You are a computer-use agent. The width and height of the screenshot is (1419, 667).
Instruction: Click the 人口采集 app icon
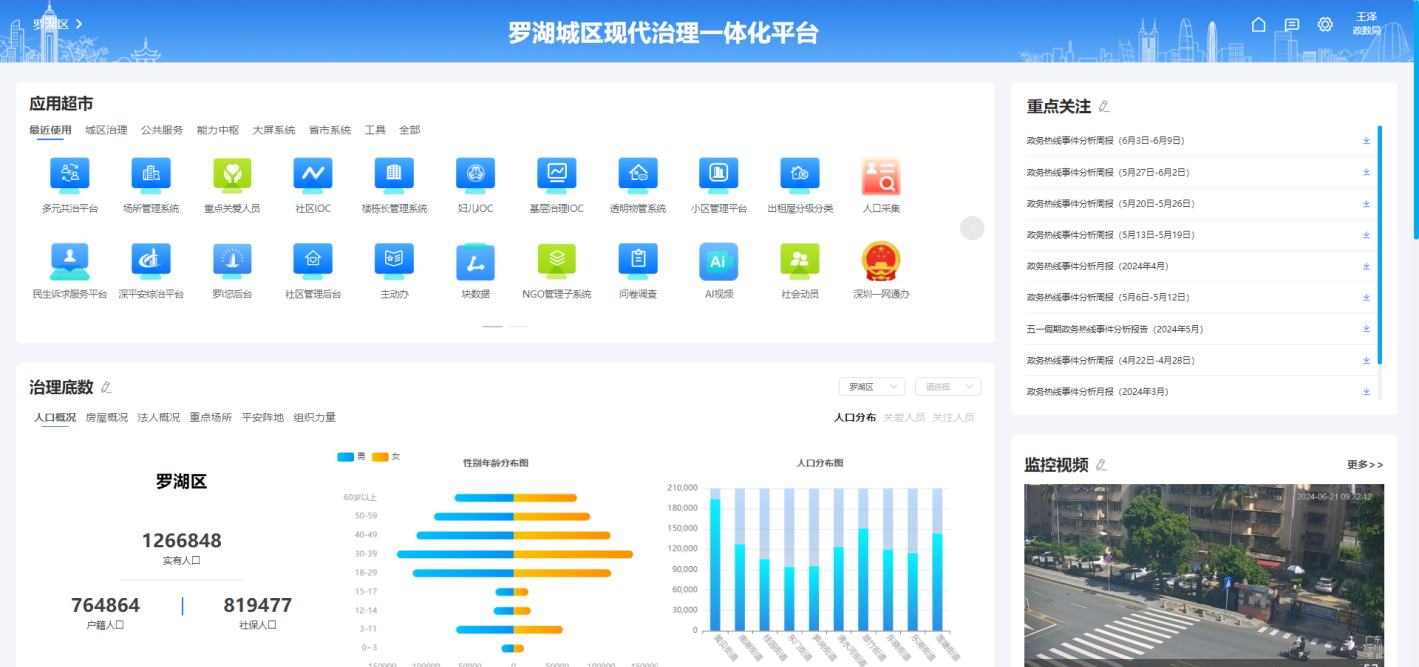click(x=881, y=178)
